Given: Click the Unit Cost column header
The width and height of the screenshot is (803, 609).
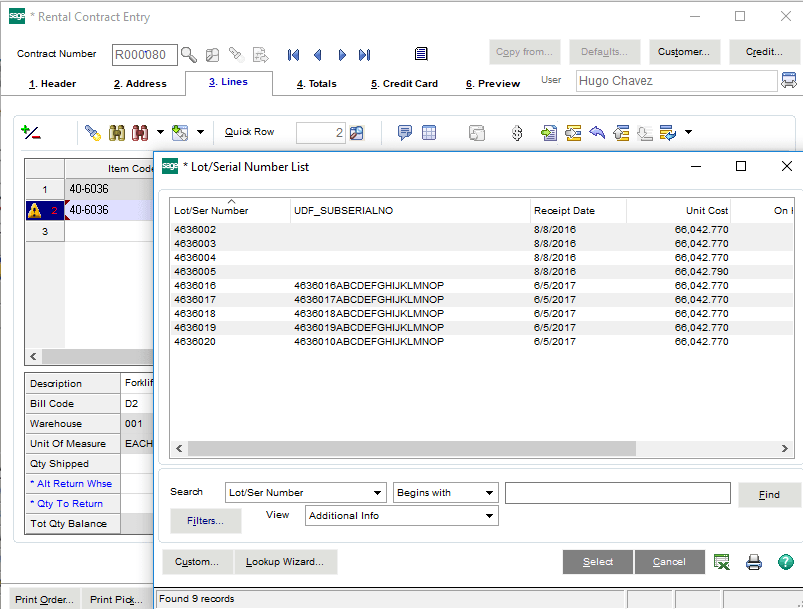Looking at the screenshot, I should point(679,211).
